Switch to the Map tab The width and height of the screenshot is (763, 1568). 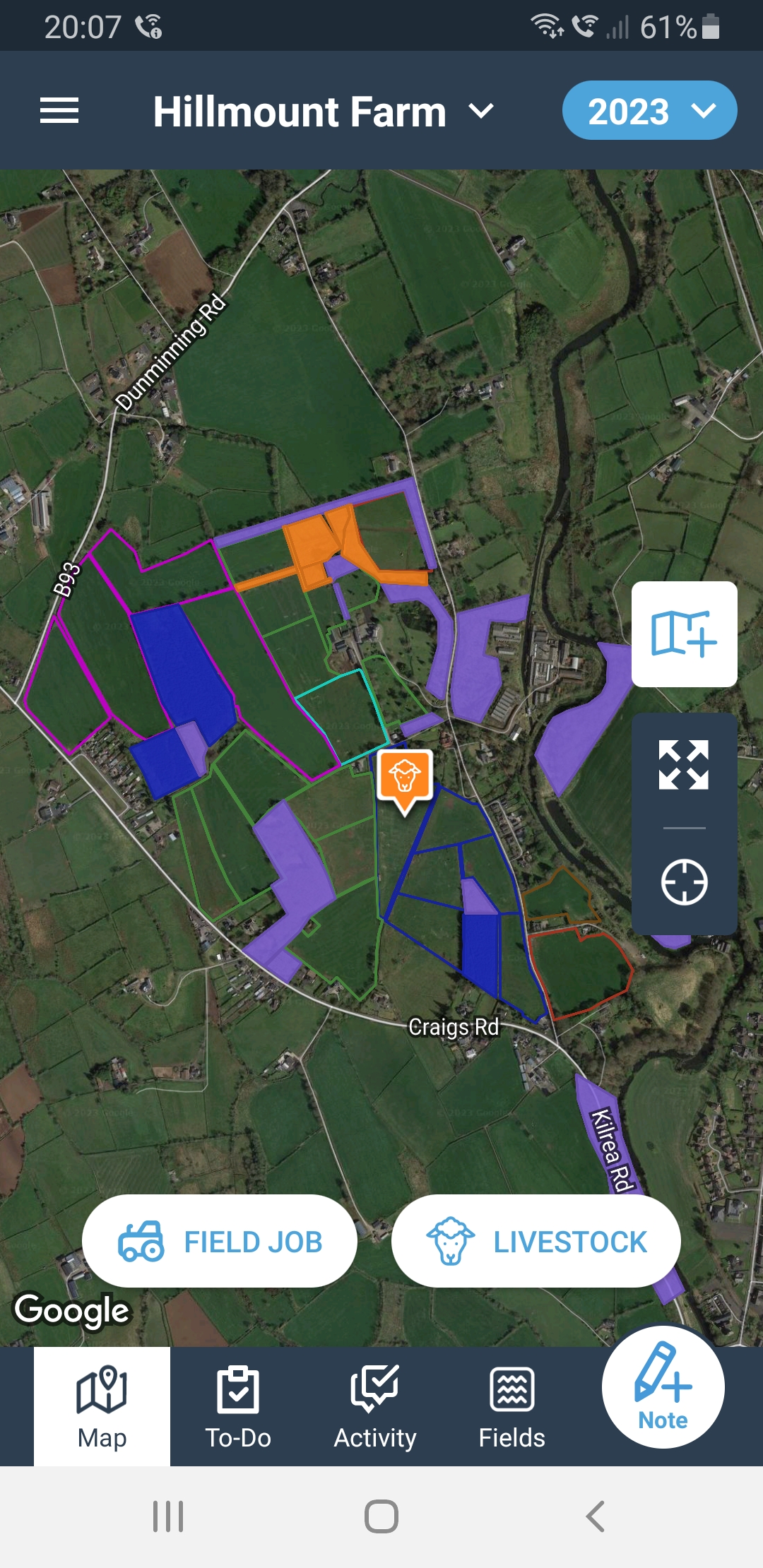[x=102, y=1406]
